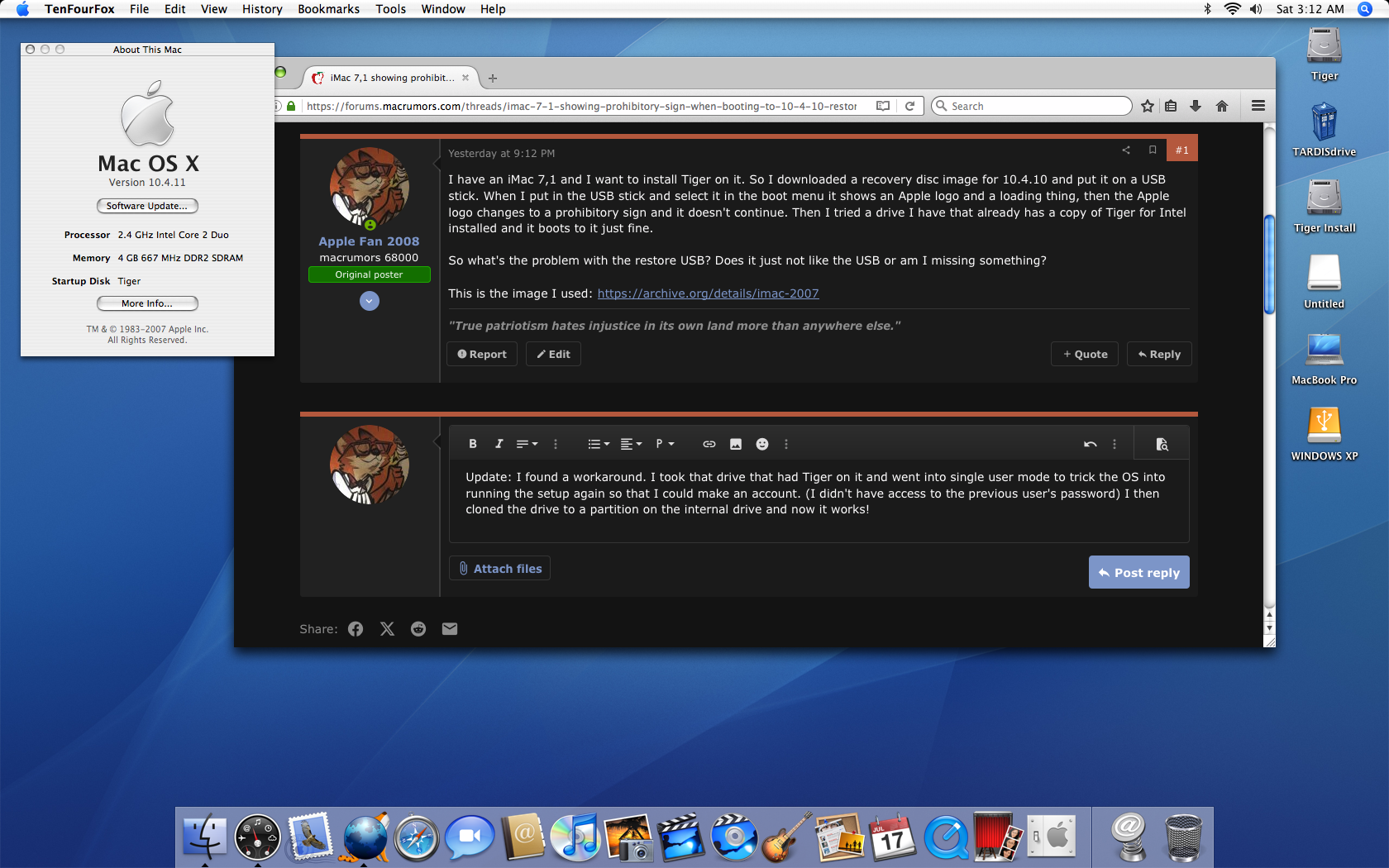Open the text alignment dropdown in editor
The height and width of the screenshot is (868, 1389).
631,444
